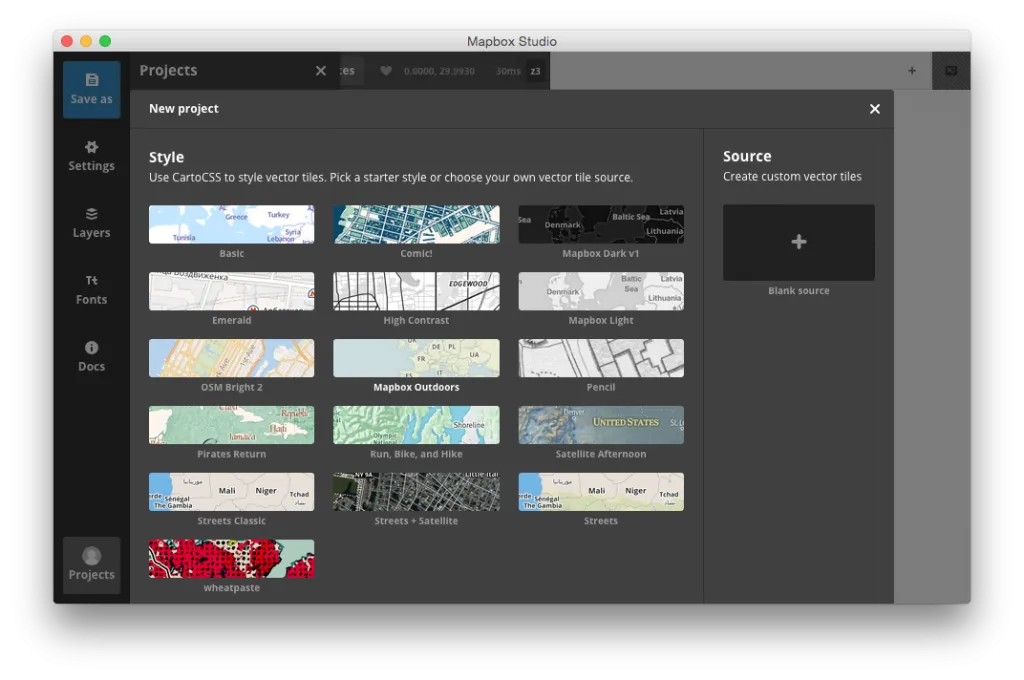Select the Mapbox Dark v1 style
The height and width of the screenshot is (680, 1024).
tap(601, 224)
